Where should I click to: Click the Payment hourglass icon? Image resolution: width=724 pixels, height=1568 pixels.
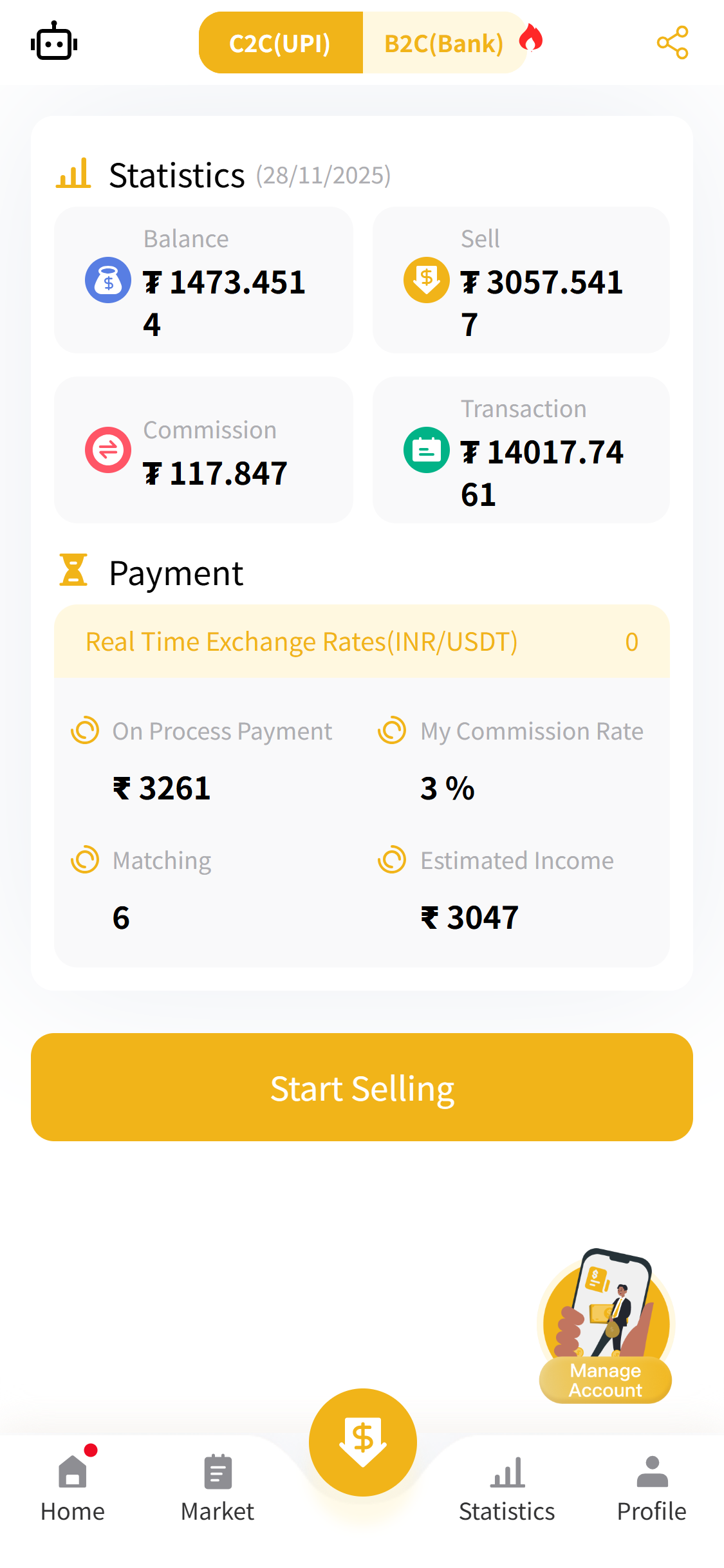73,570
